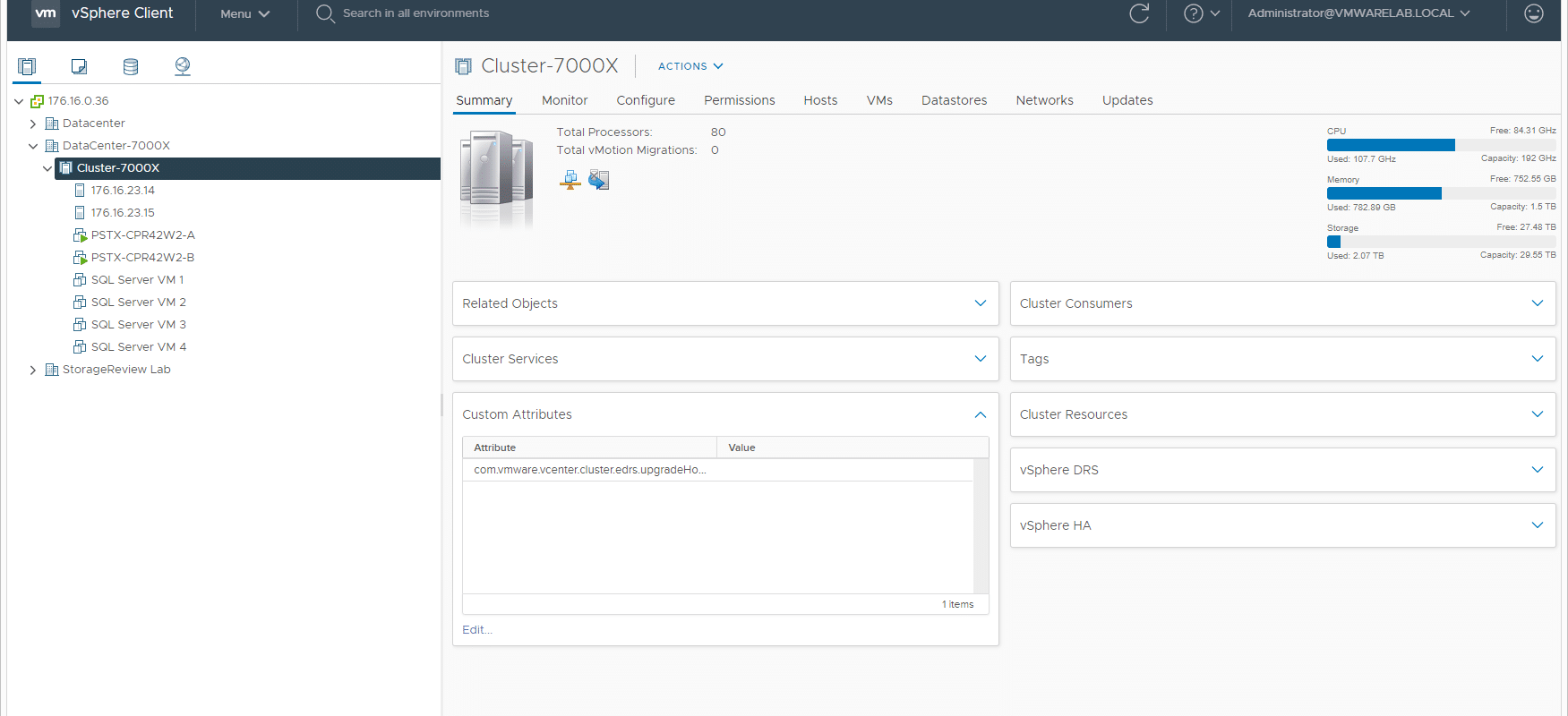
Task: Open the ACTIONS dropdown
Action: pyautogui.click(x=690, y=66)
